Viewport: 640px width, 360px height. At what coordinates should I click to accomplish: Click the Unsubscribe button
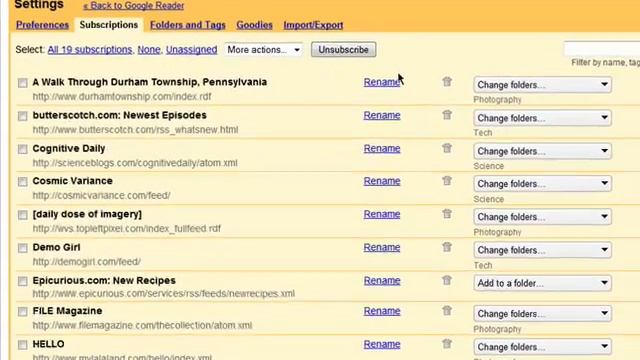click(343, 49)
